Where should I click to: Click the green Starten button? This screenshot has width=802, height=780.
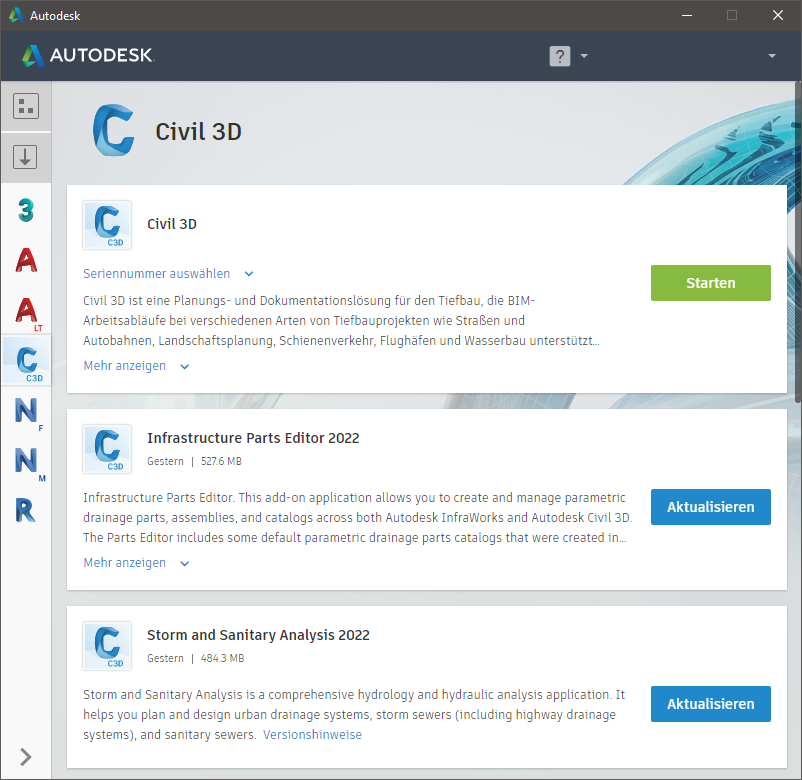tap(710, 283)
